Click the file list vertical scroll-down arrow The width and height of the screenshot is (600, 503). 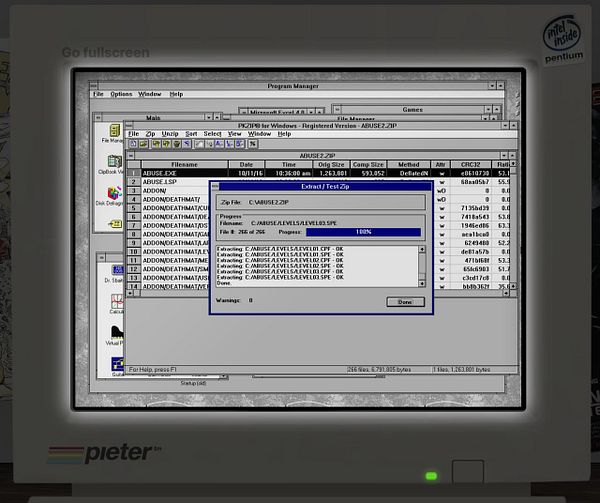[x=513, y=286]
